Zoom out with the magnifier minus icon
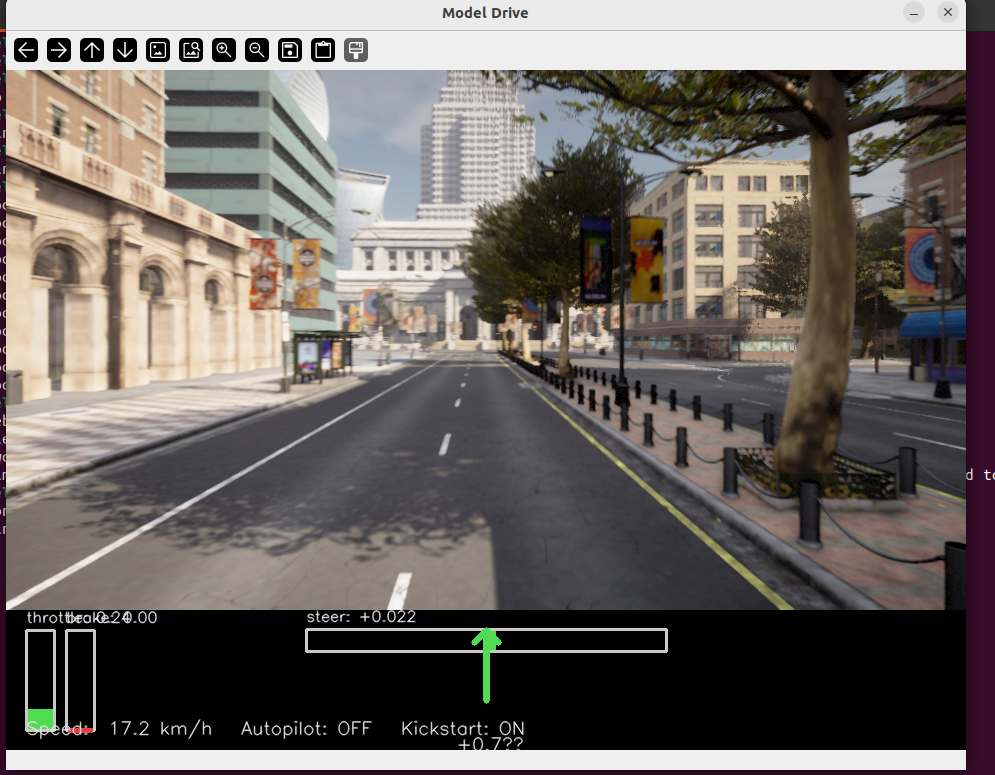 pos(257,50)
